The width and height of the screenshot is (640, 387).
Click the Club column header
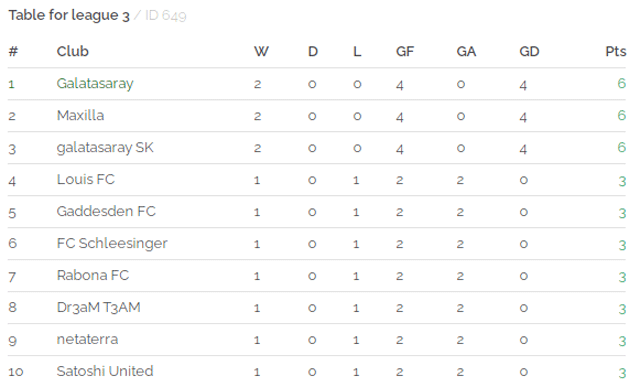coord(73,51)
